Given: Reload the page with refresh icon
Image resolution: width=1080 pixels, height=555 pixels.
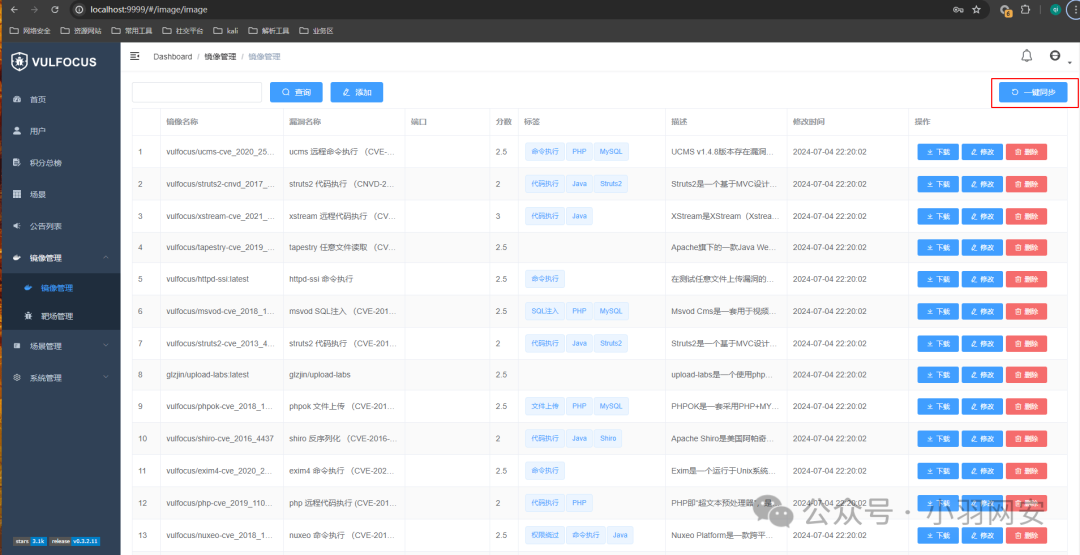Looking at the screenshot, I should click(54, 10).
